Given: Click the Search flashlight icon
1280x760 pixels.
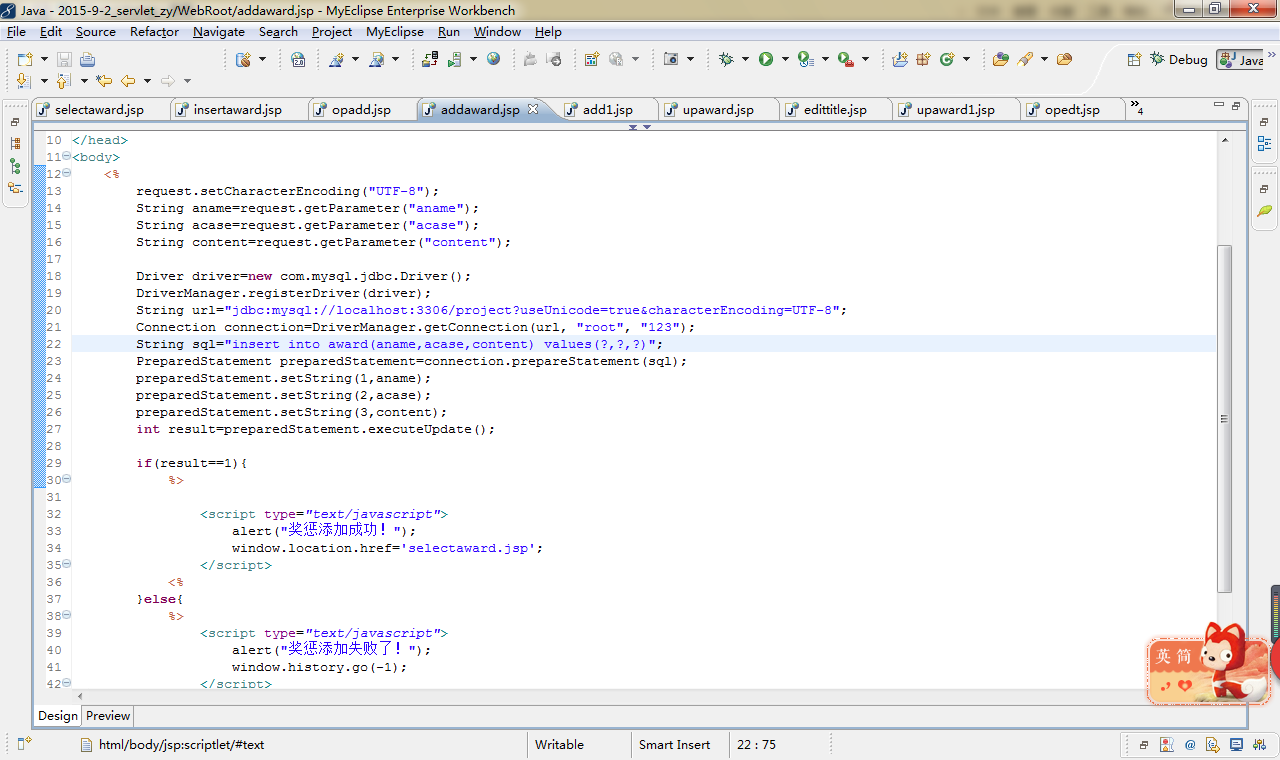Looking at the screenshot, I should pyautogui.click(x=1026, y=59).
